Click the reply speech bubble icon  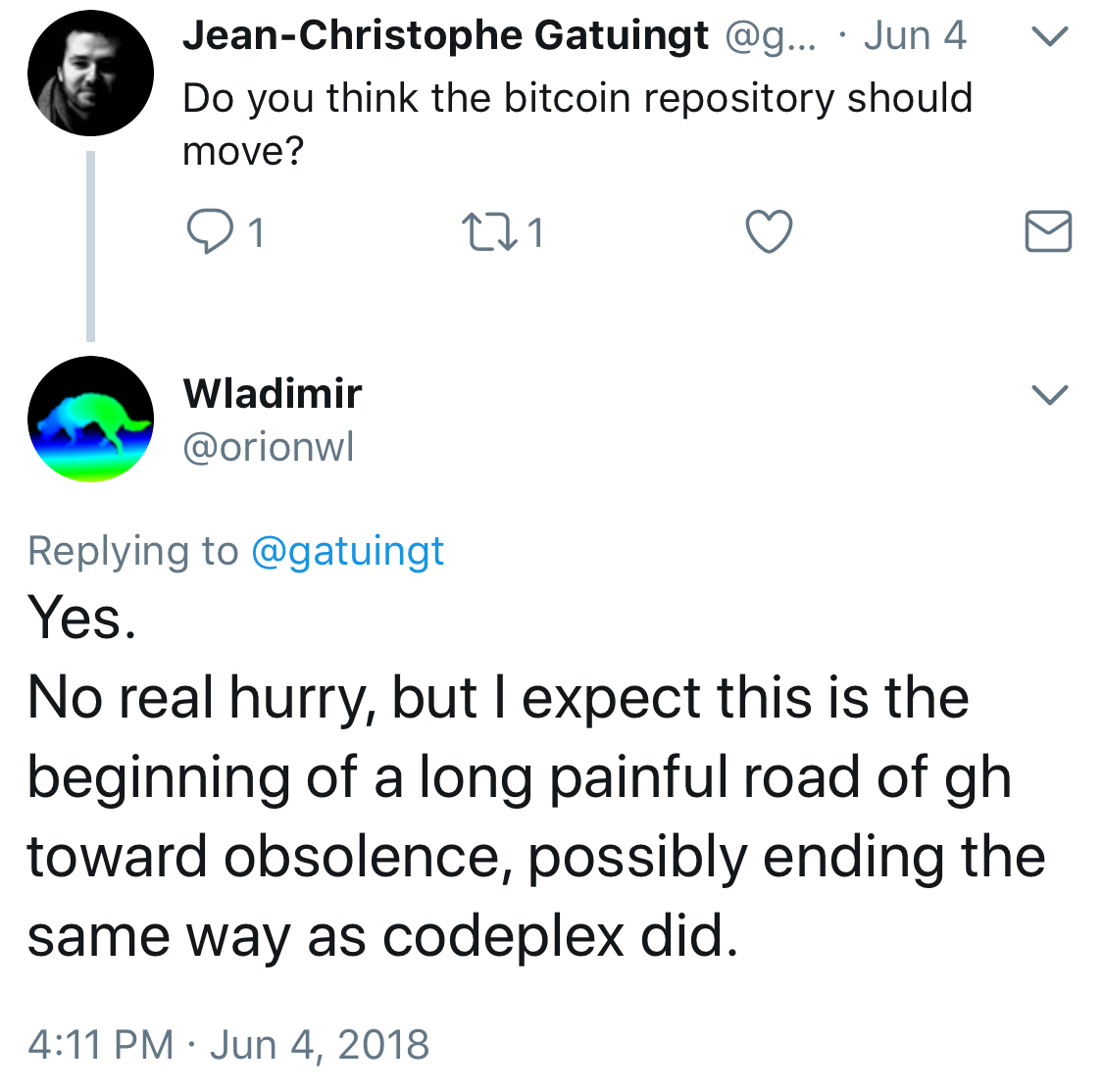[209, 231]
